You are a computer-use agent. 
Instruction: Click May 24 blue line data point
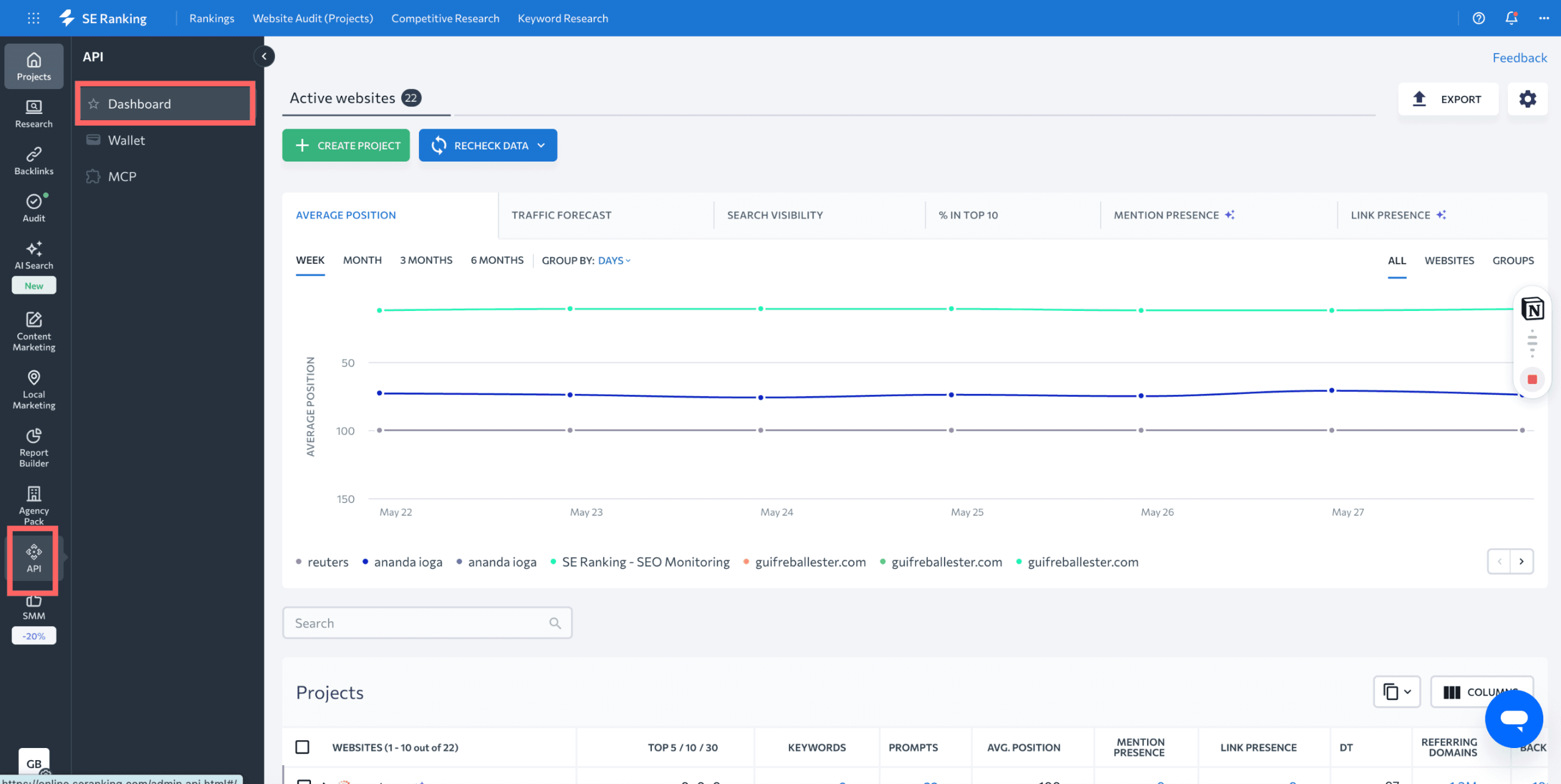(x=760, y=397)
